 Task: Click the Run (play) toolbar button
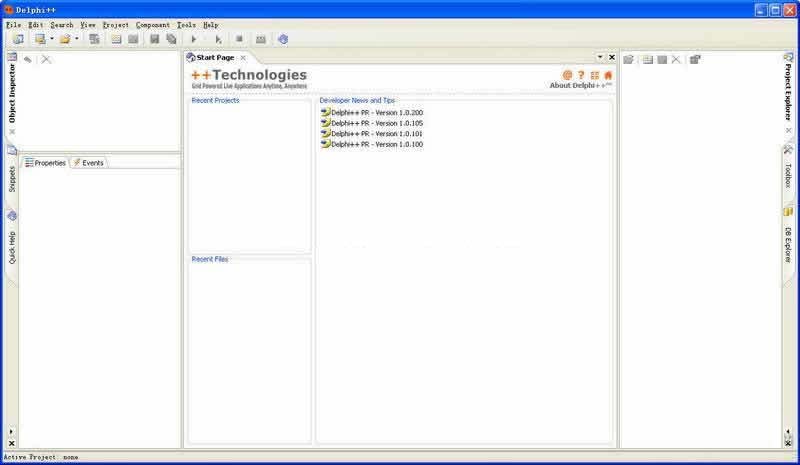click(194, 39)
